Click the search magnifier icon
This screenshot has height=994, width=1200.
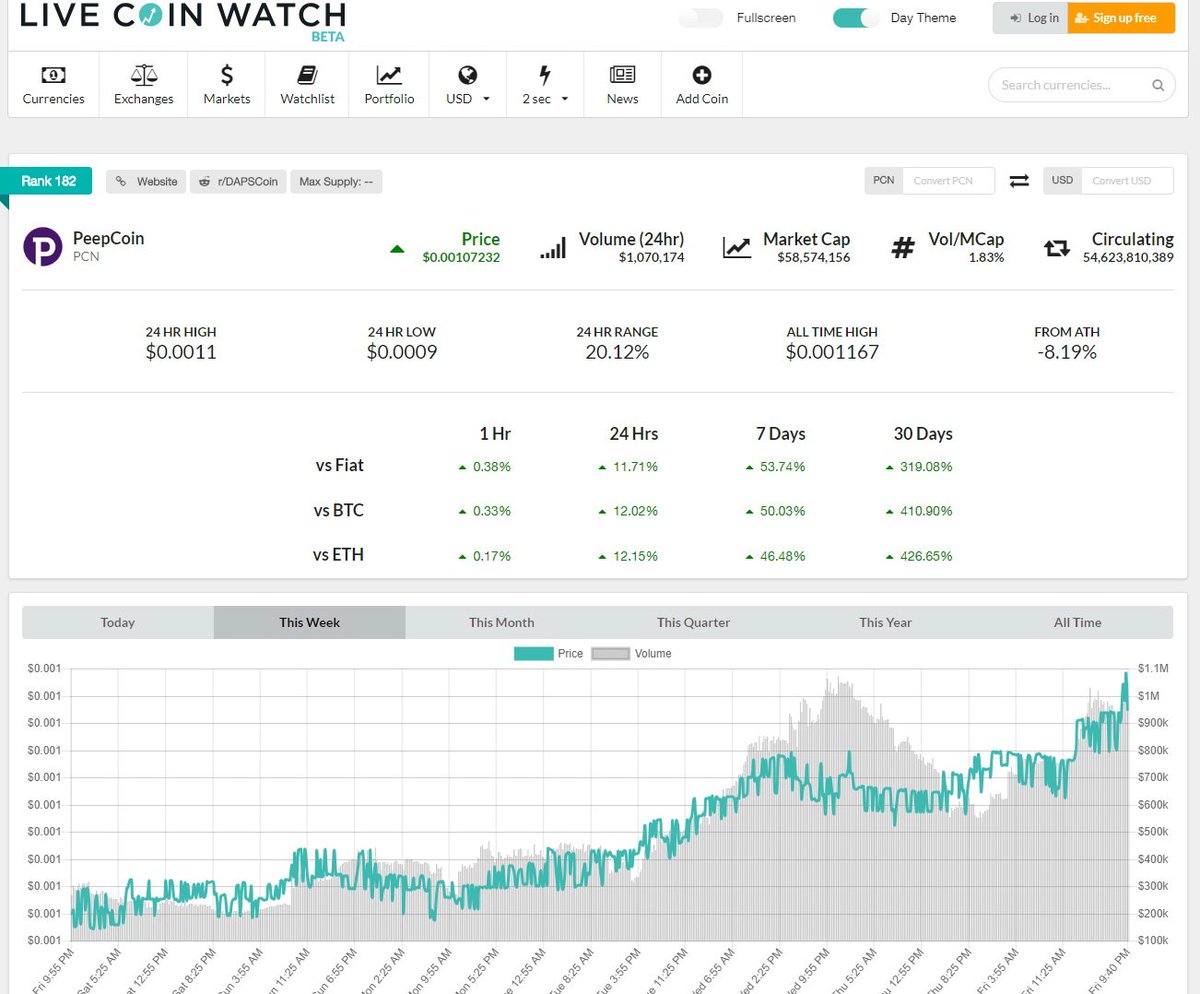pos(1158,85)
